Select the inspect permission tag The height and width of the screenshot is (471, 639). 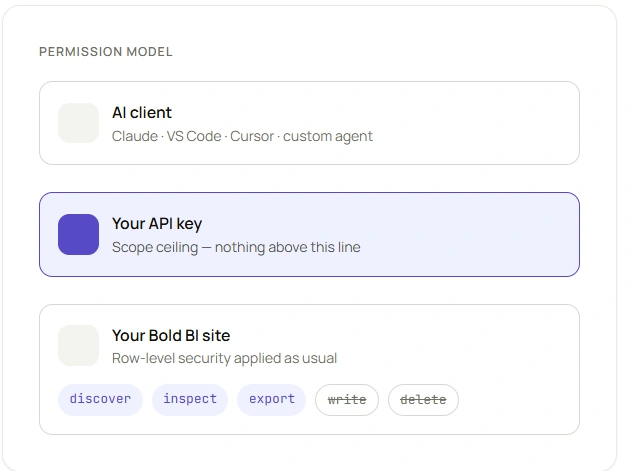[190, 399]
